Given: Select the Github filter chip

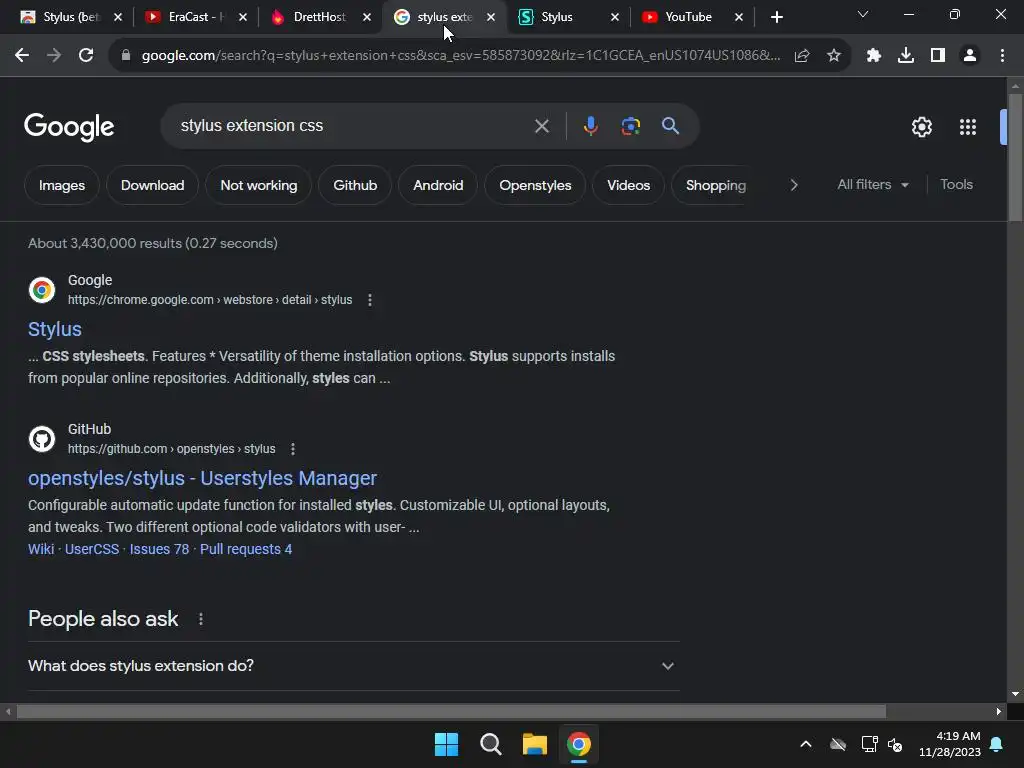Looking at the screenshot, I should (355, 185).
